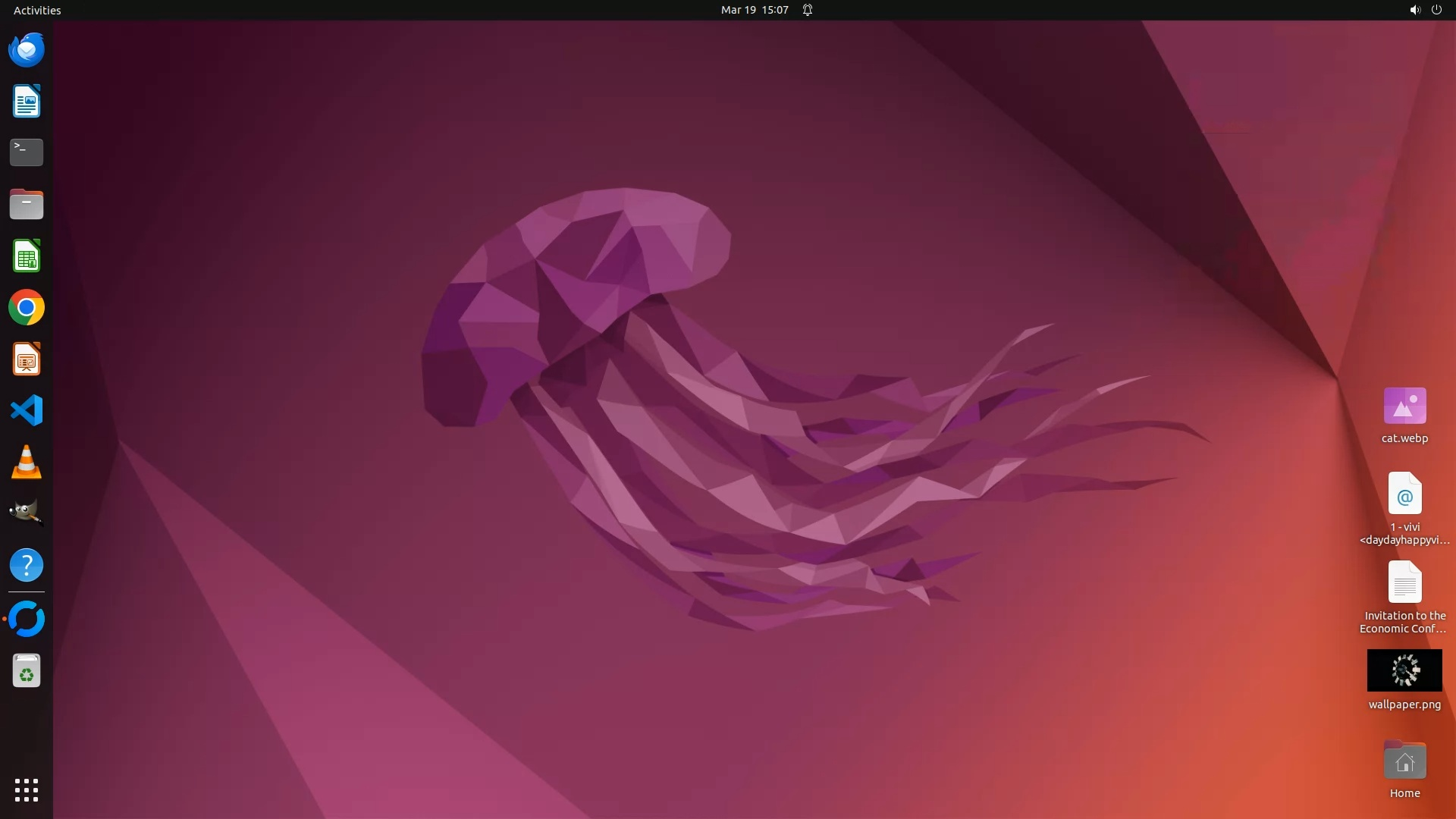Click the volume speaker icon
The width and height of the screenshot is (1456, 819).
click(x=1414, y=10)
